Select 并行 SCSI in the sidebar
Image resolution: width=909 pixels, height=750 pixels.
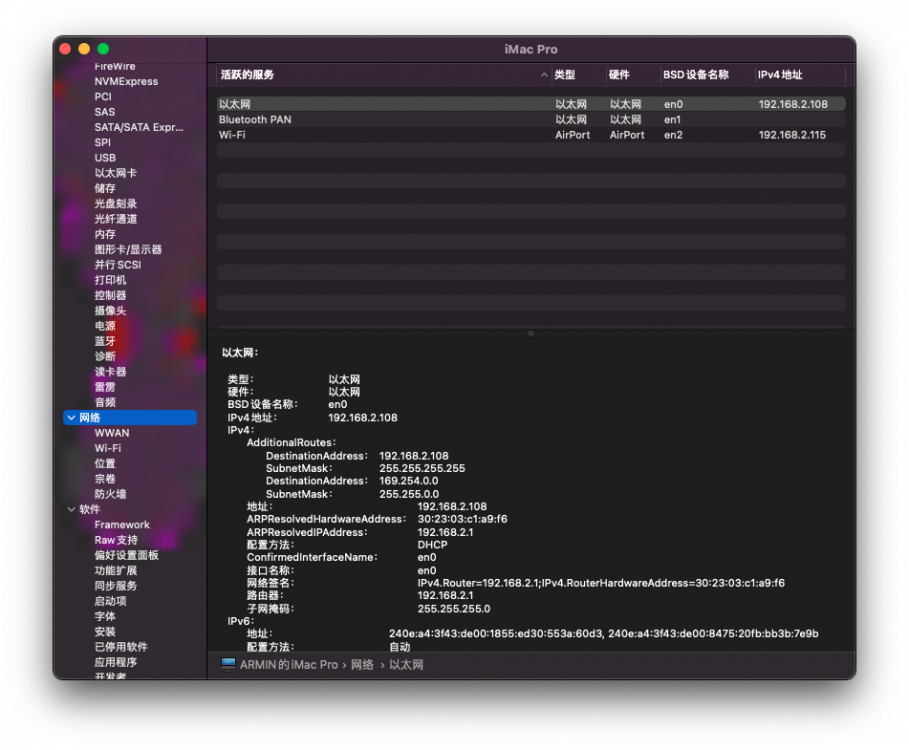(x=118, y=265)
